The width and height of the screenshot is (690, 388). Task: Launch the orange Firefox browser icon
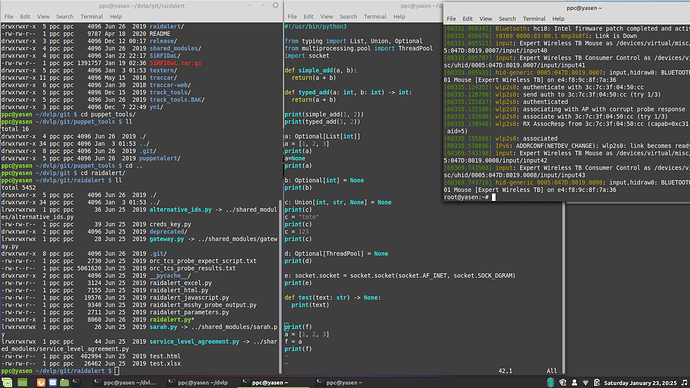click(x=41, y=383)
